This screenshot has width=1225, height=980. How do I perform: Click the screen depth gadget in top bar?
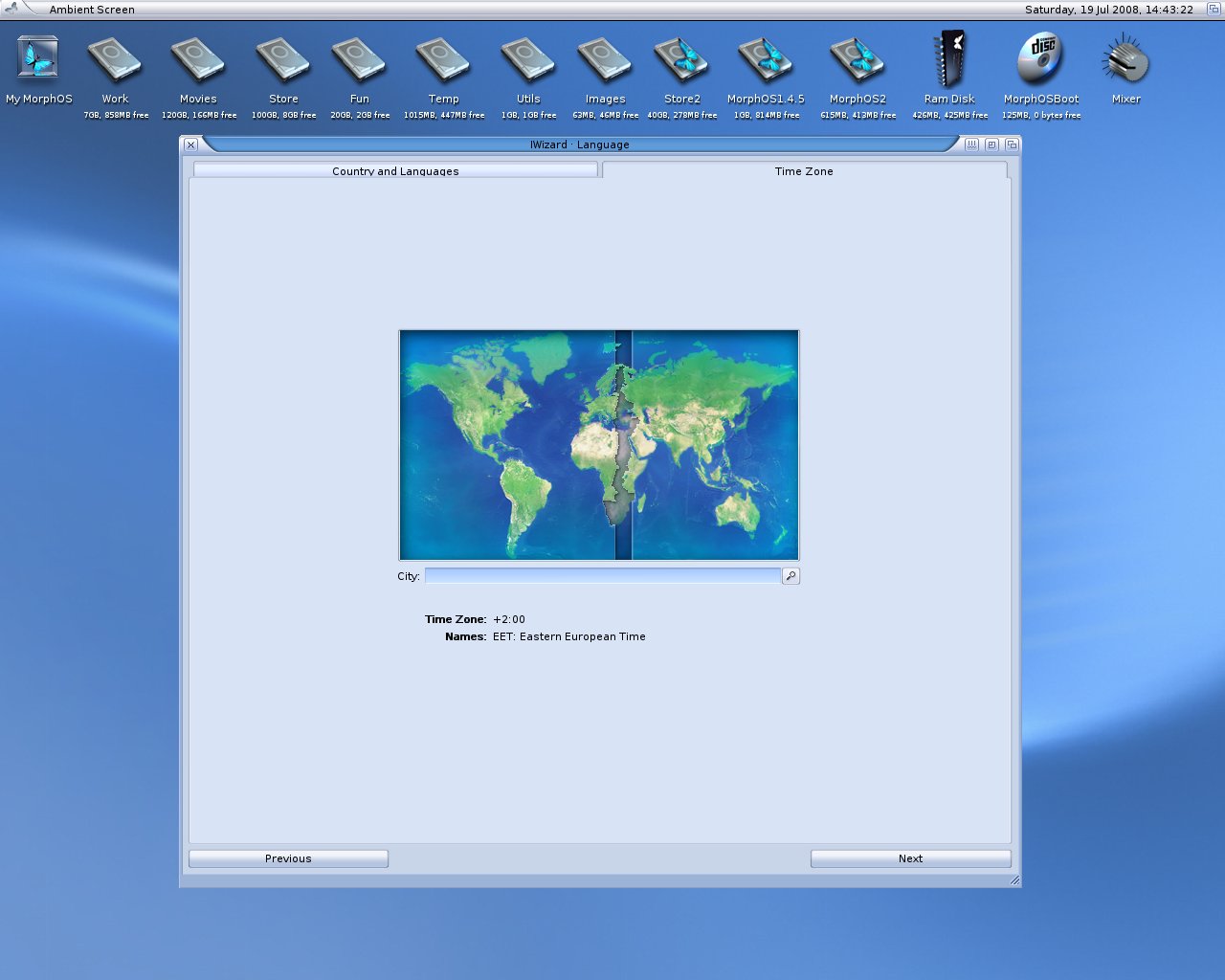tap(1214, 9)
